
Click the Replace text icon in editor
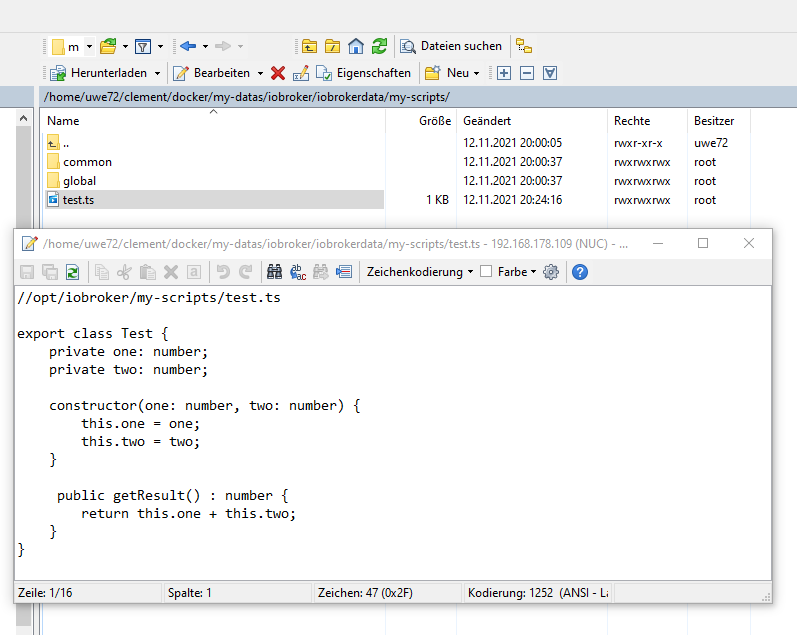[x=297, y=272]
